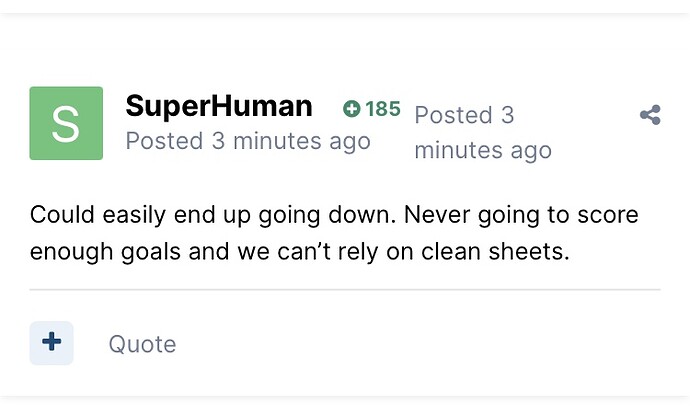View the 185 reputation count

click(383, 109)
